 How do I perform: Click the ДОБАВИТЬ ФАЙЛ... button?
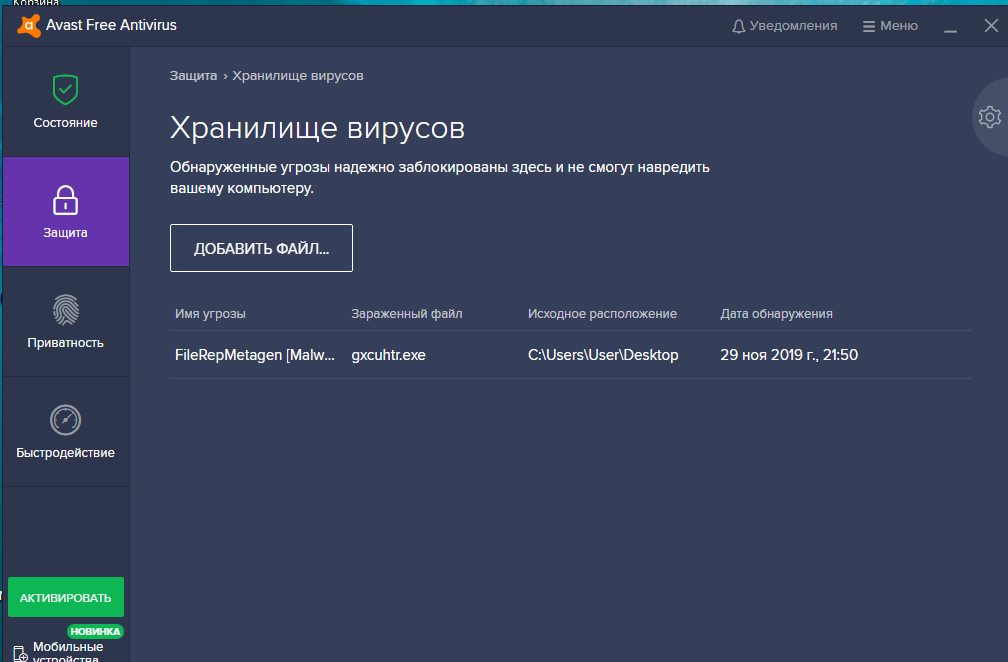pos(261,248)
